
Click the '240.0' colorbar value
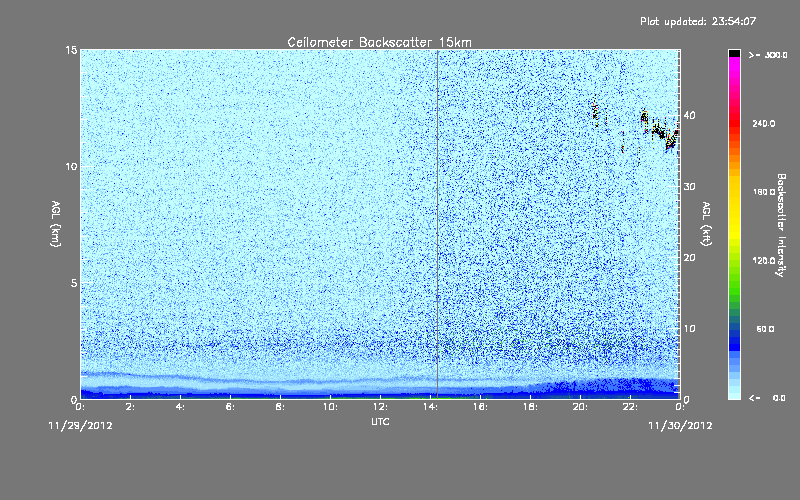(x=764, y=123)
